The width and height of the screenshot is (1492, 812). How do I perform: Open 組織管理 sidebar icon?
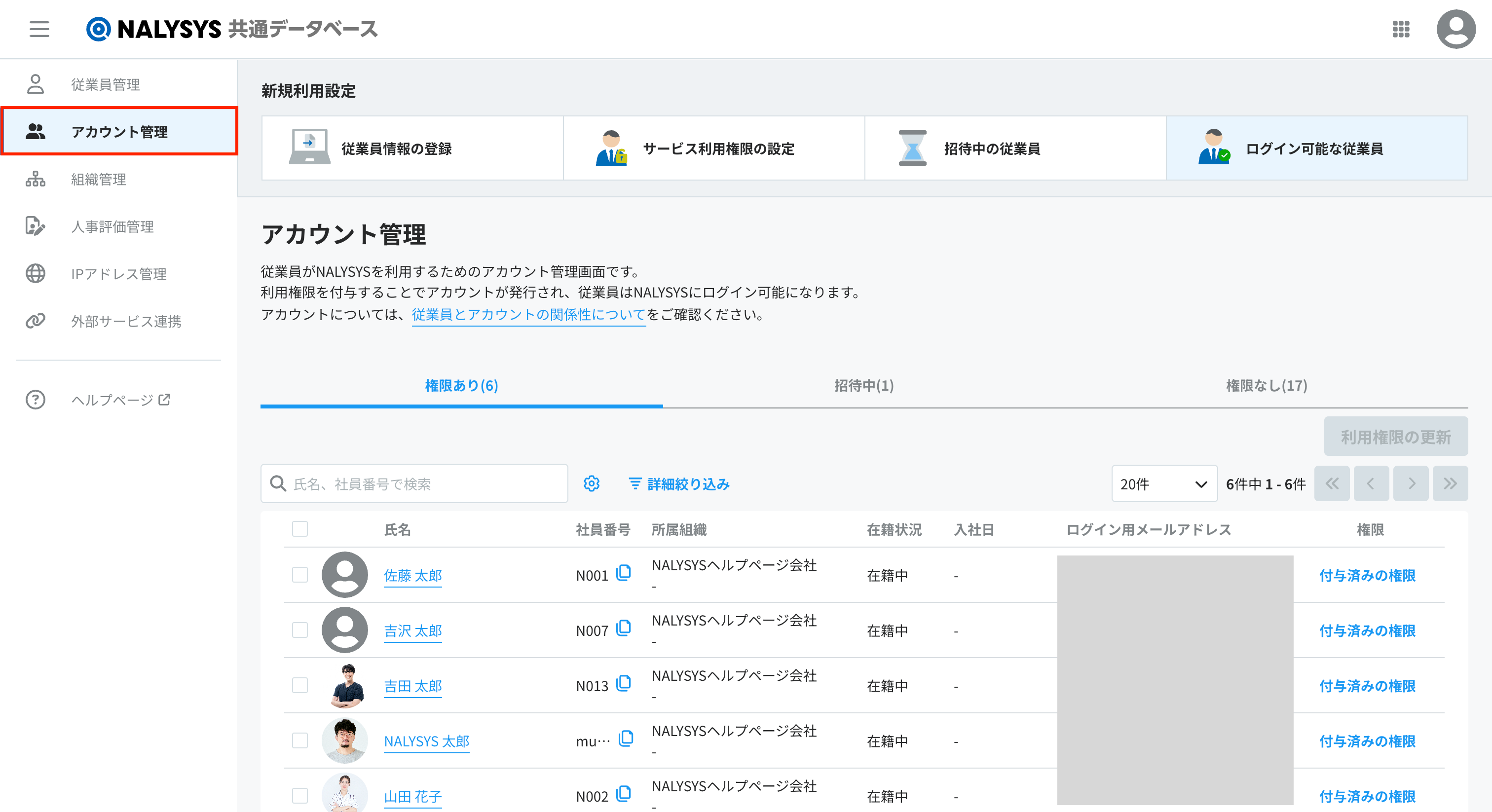(x=36, y=179)
